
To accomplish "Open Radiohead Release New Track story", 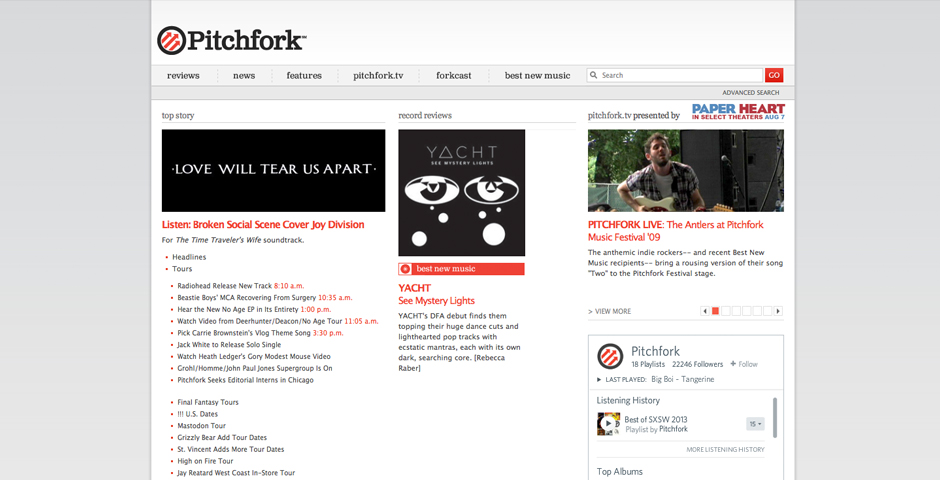I will (225, 286).
